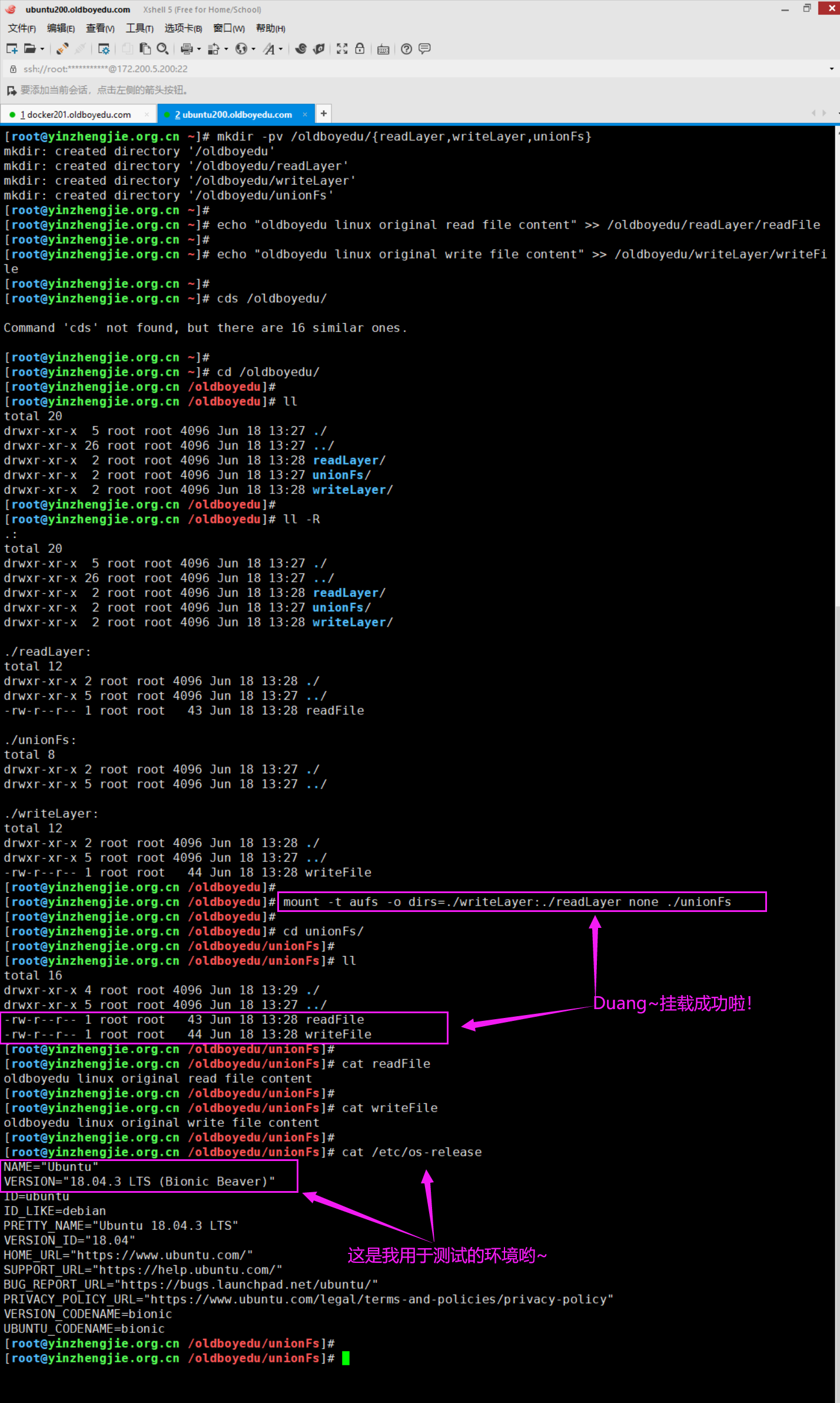840x1403 pixels.
Task: Open the 窗口(W) menu
Action: (x=229, y=28)
